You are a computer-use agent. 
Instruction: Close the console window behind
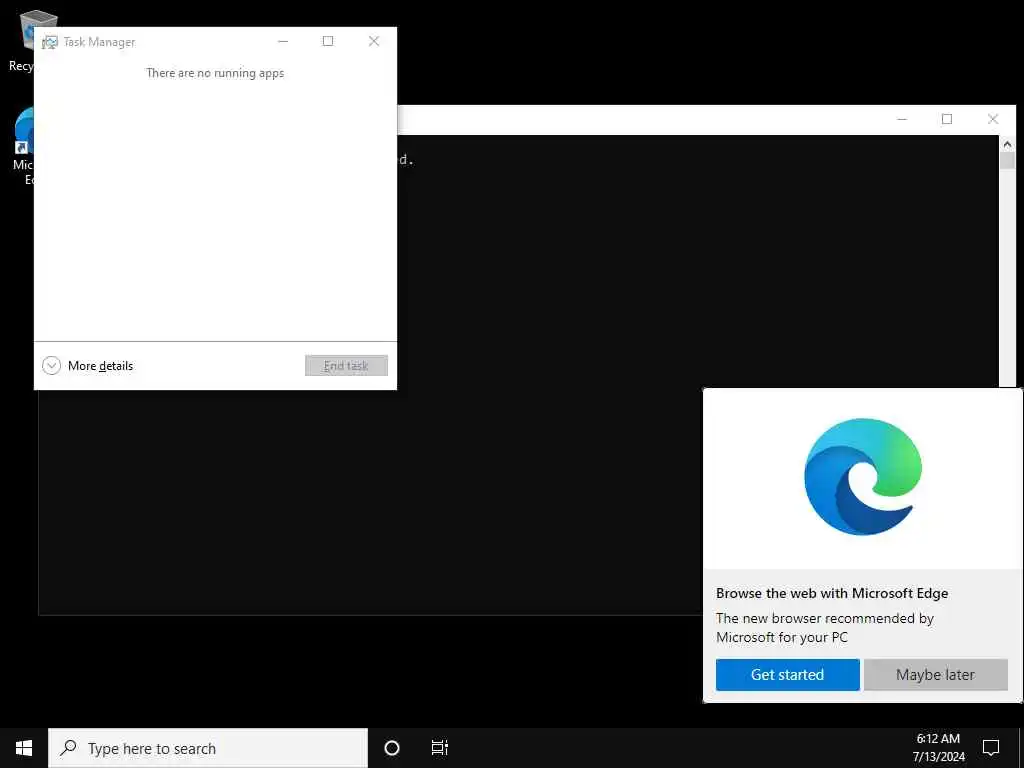(993, 119)
